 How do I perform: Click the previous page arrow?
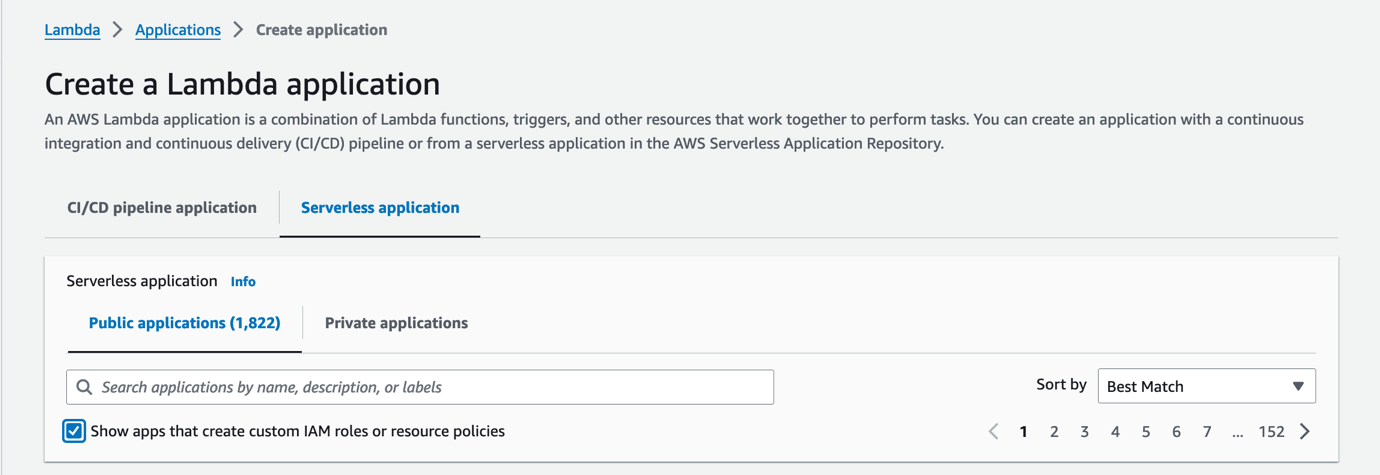click(993, 432)
